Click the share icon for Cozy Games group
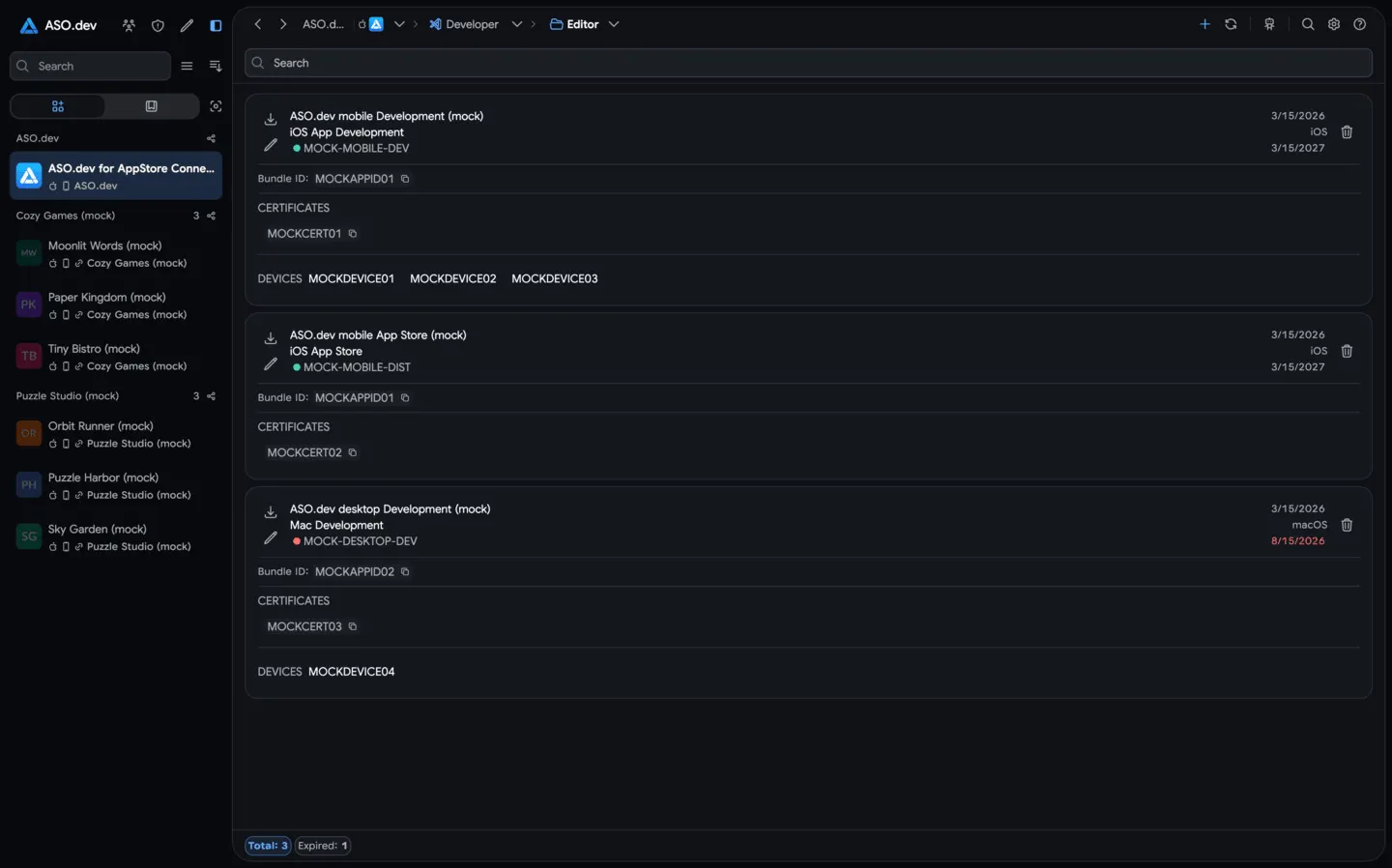The height and width of the screenshot is (868, 1392). tap(212, 216)
